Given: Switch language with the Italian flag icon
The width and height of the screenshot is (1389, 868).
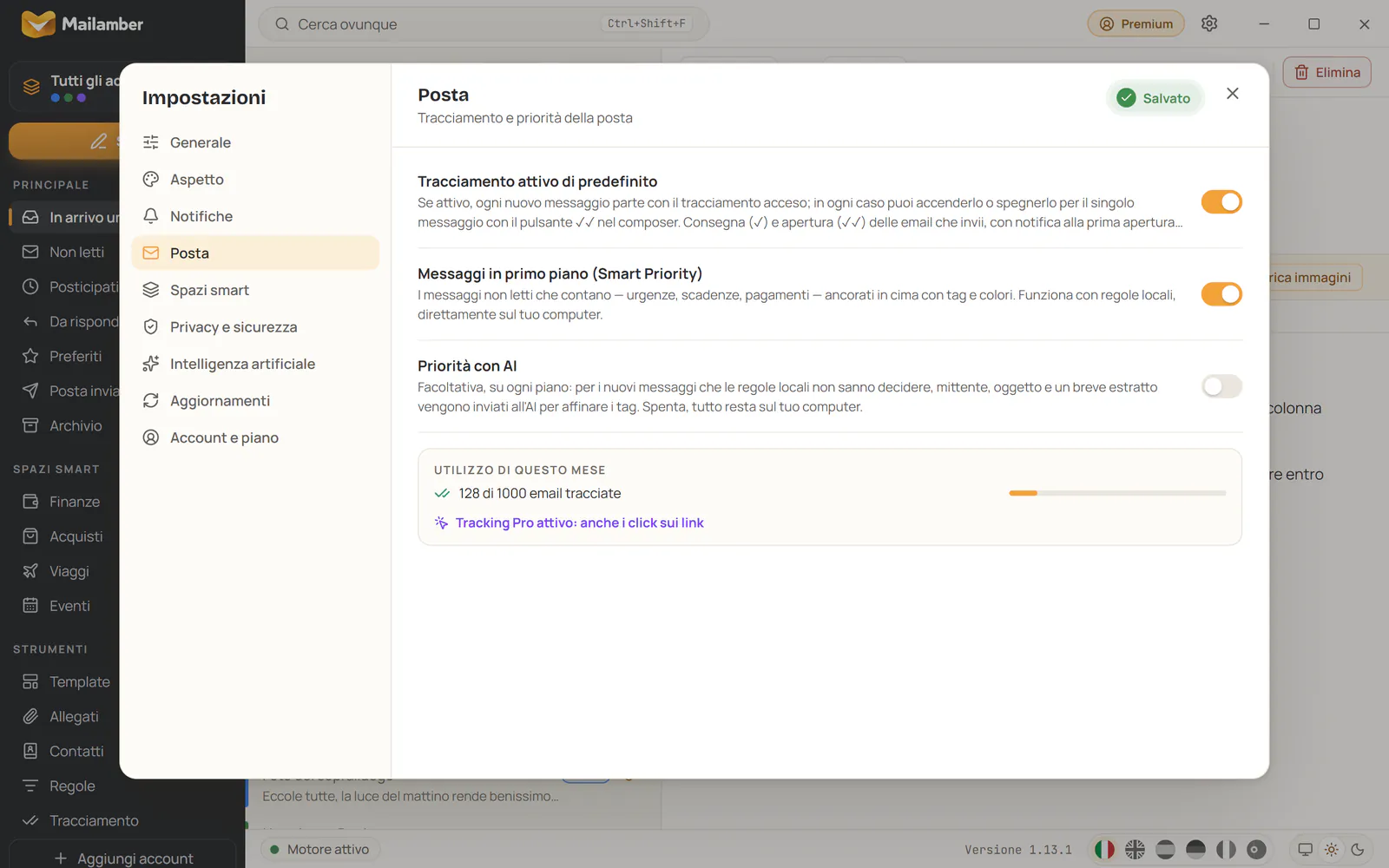Looking at the screenshot, I should tap(1104, 850).
